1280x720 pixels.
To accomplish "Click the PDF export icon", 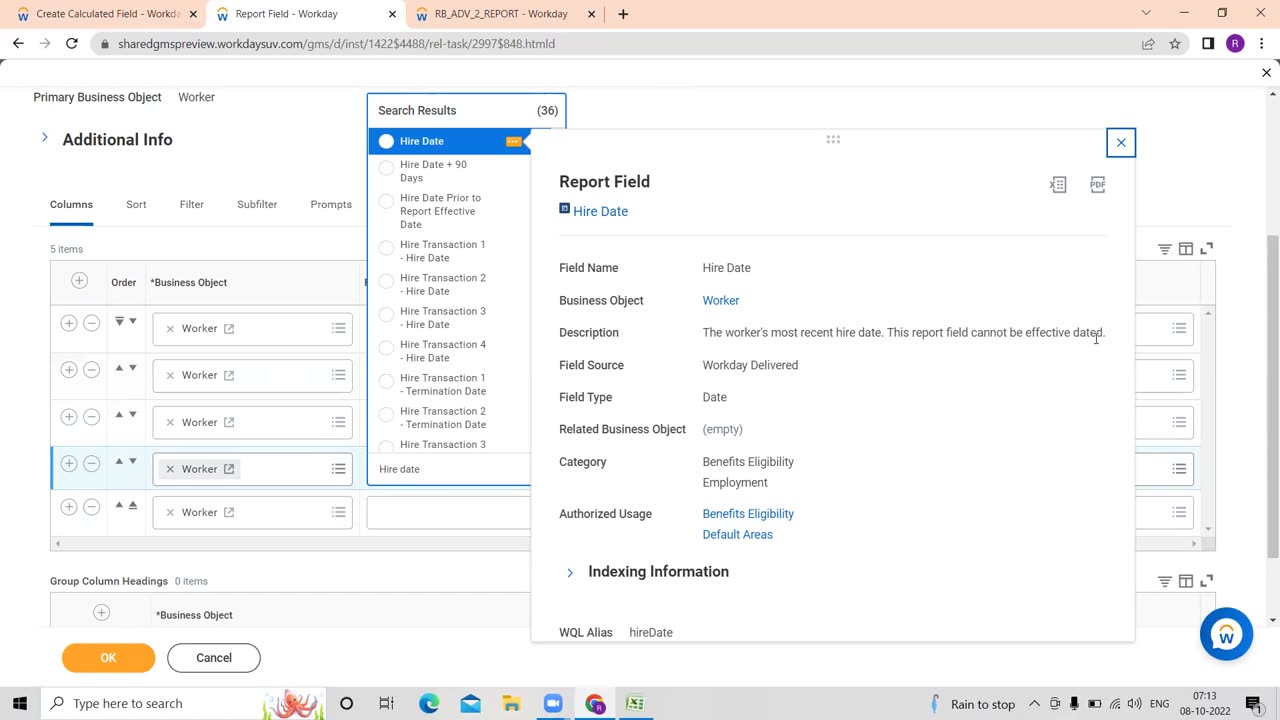I will click(x=1097, y=184).
